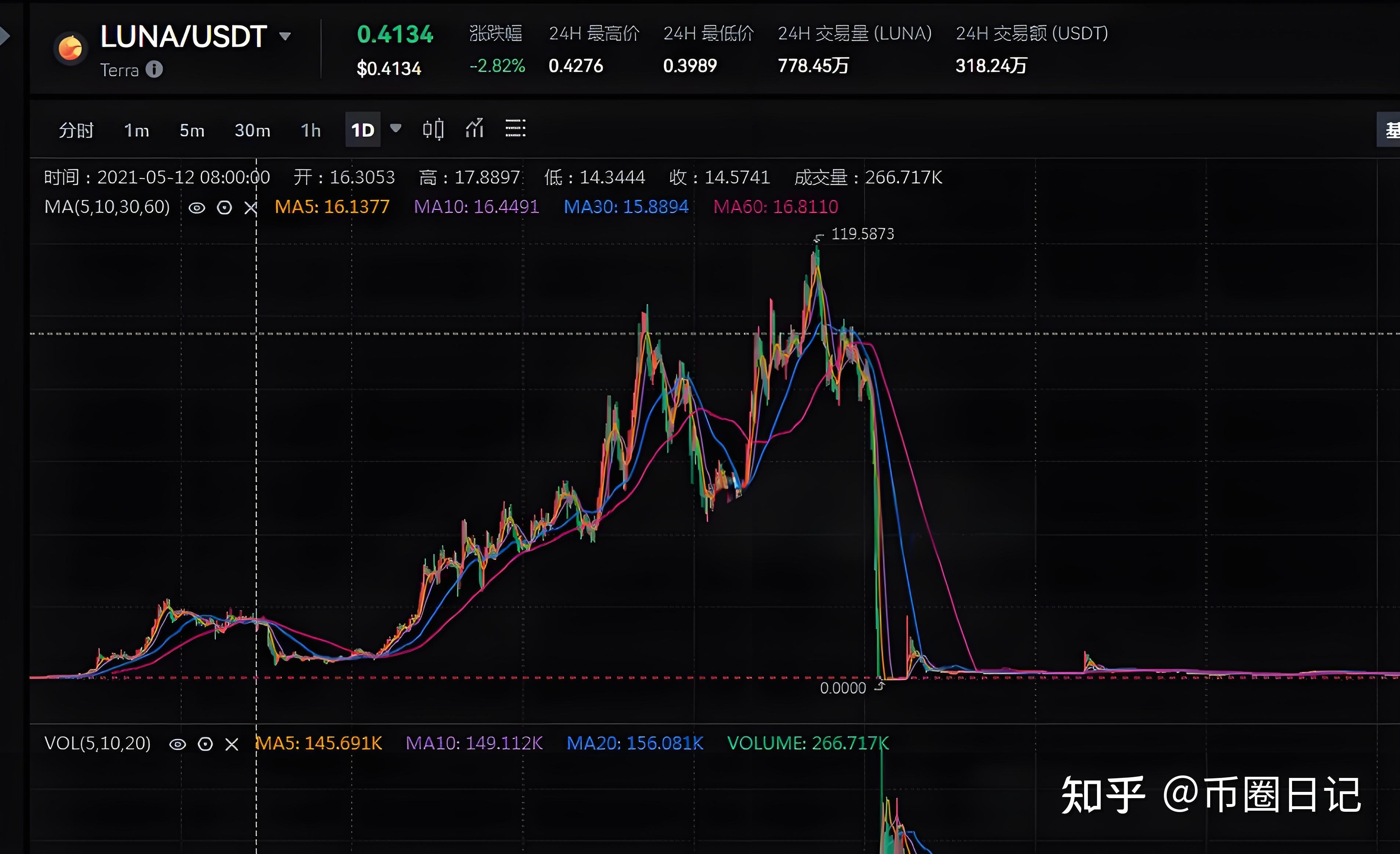Click the technical indicators icon
Viewport: 1400px width, 854px height.
[x=475, y=129]
